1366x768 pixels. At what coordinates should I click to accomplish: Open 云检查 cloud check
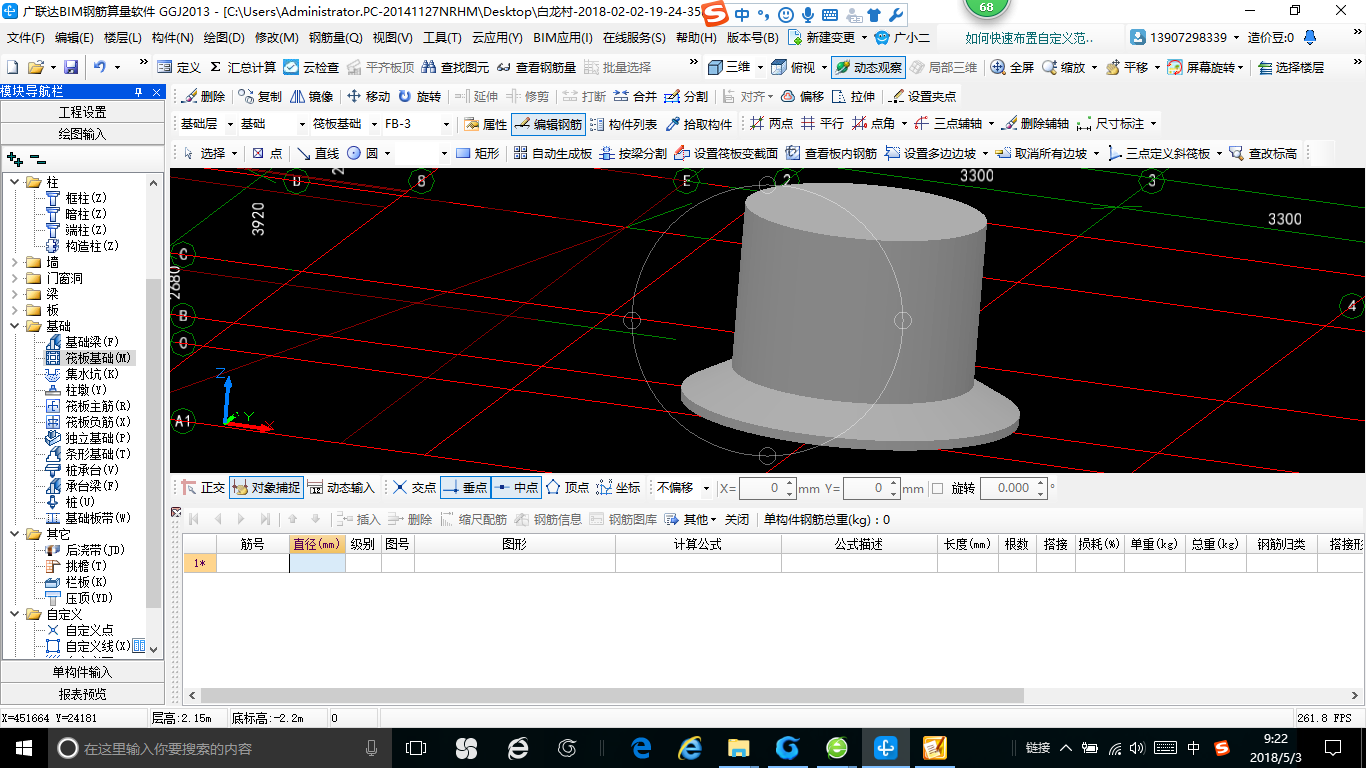[x=311, y=67]
